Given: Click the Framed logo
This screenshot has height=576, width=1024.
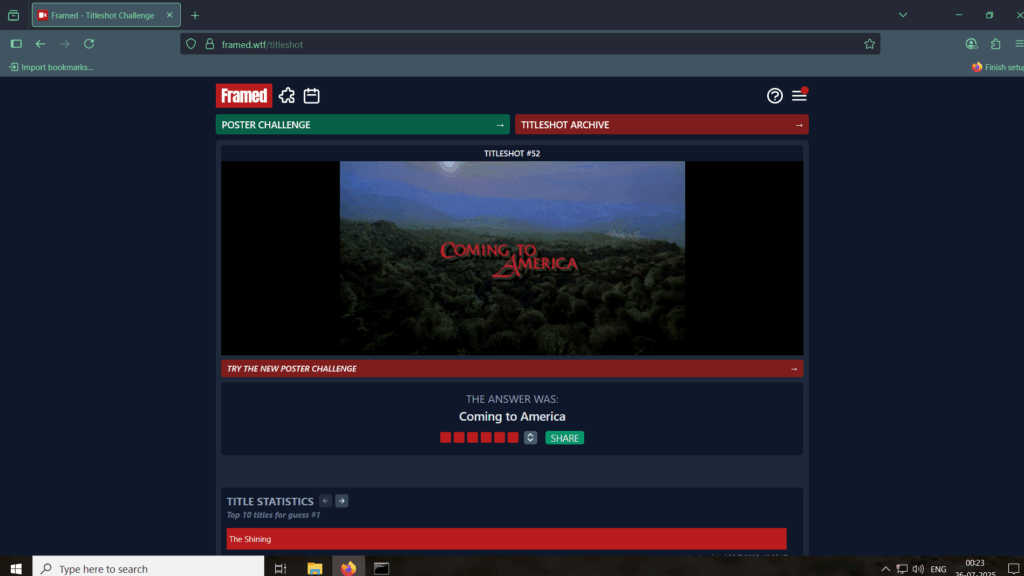Looking at the screenshot, I should (x=243, y=95).
